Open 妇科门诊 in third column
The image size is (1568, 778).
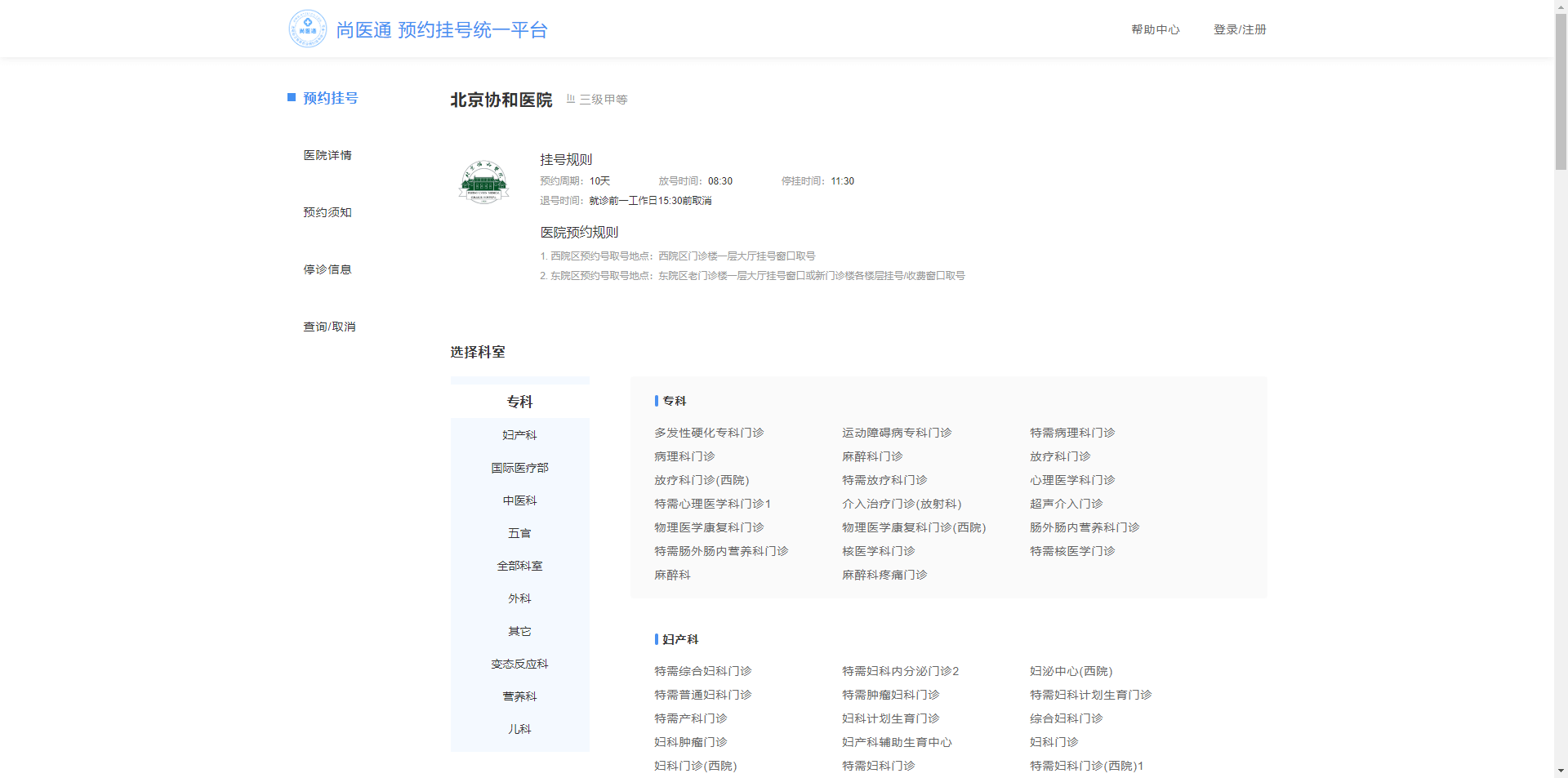click(1054, 742)
